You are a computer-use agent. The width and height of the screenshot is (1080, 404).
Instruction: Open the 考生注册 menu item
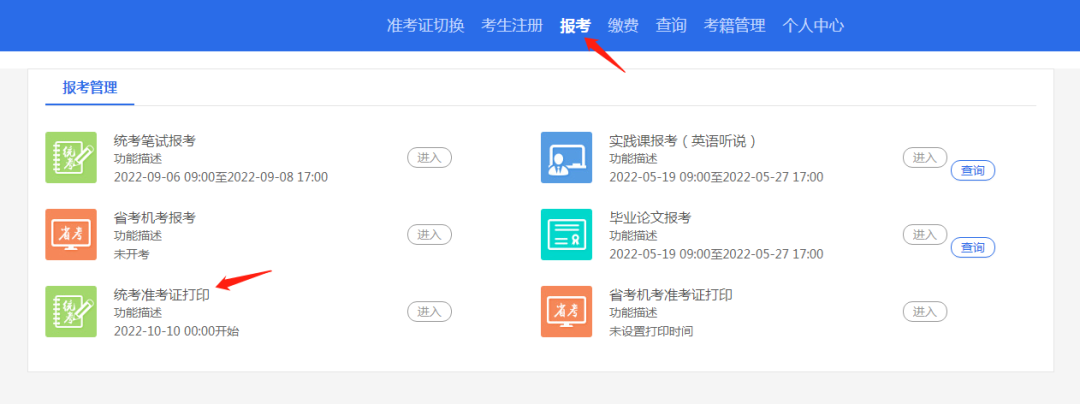click(x=512, y=26)
